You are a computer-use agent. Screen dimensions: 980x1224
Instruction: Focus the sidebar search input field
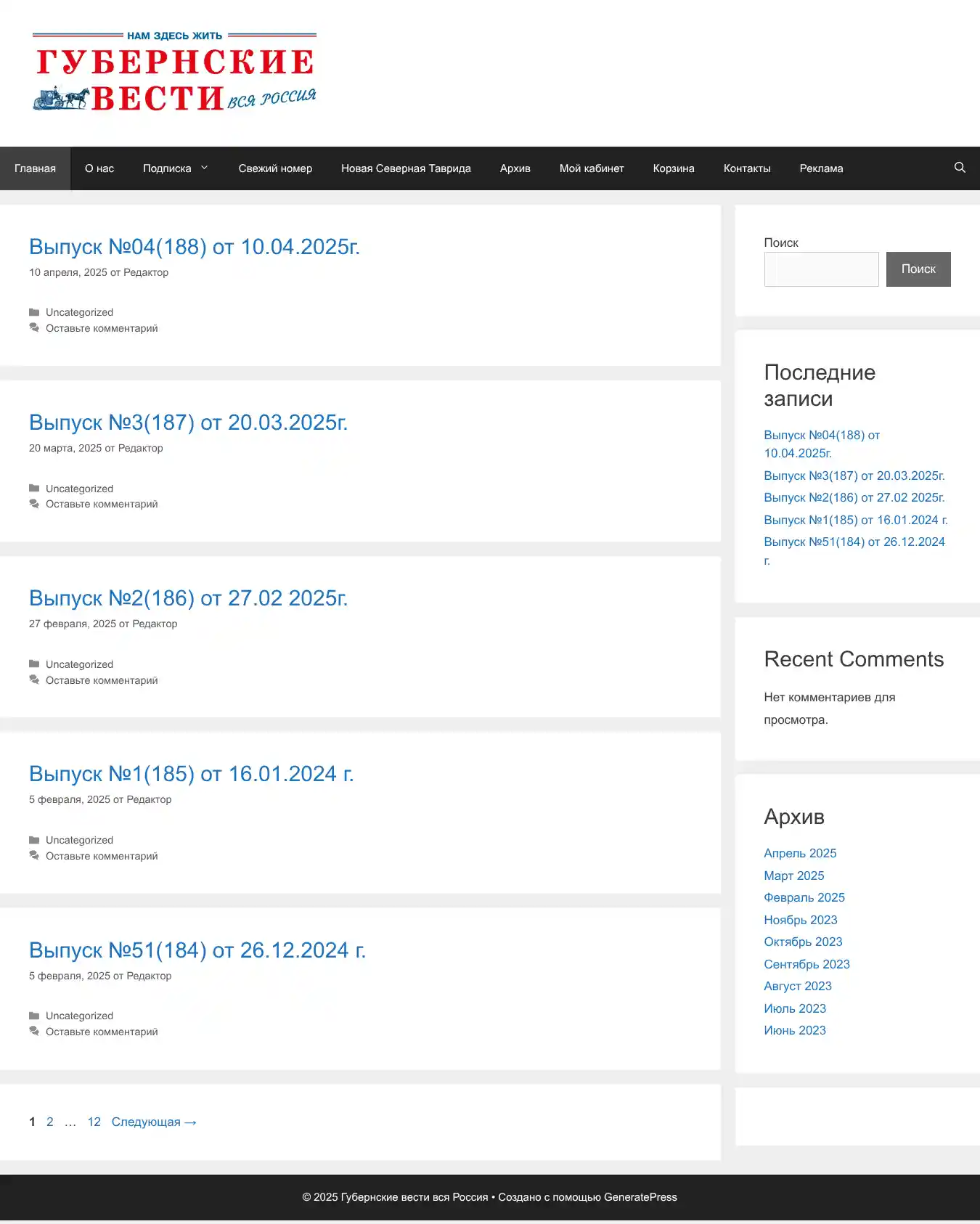click(x=821, y=269)
